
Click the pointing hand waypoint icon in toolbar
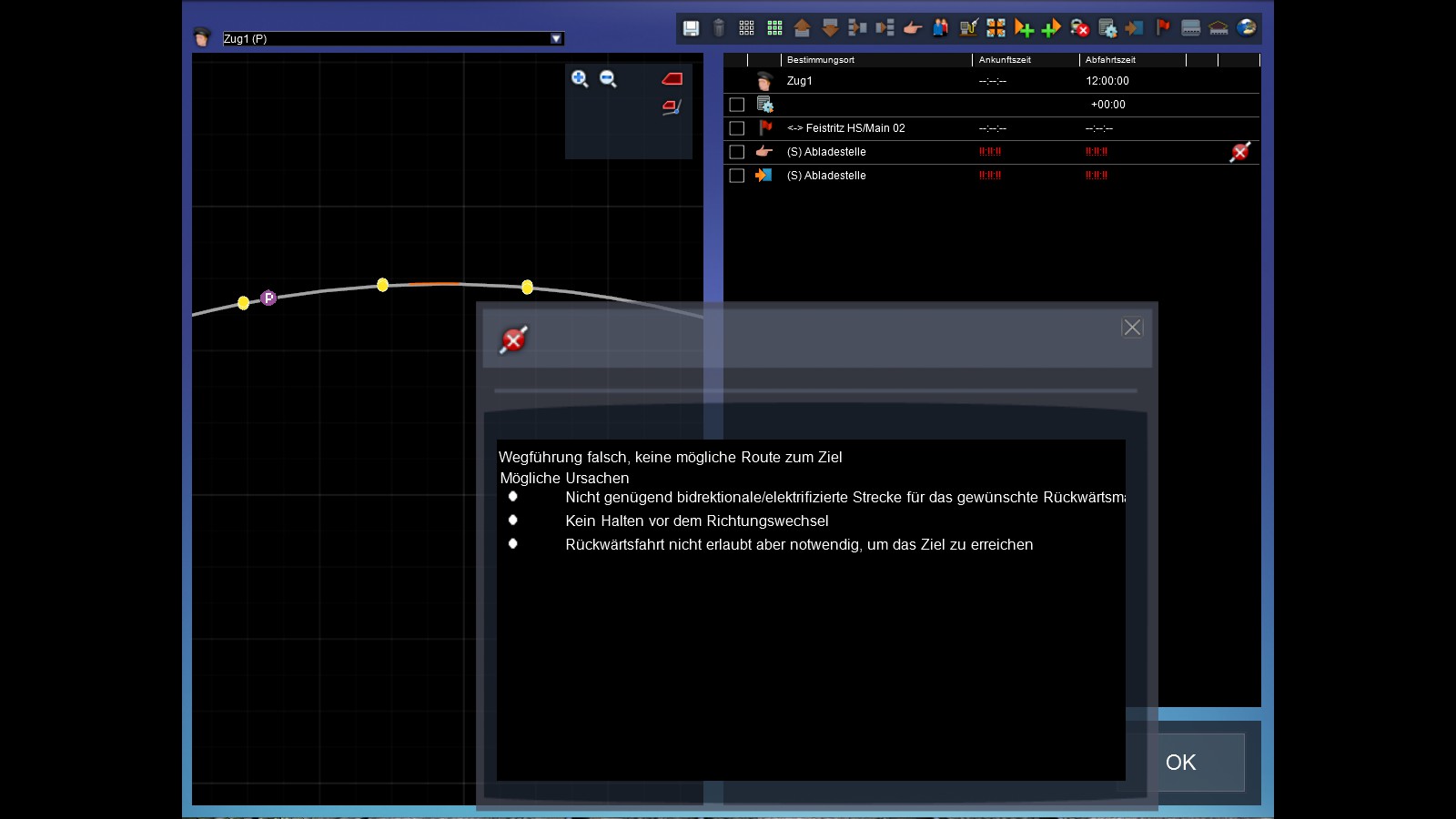(x=913, y=28)
